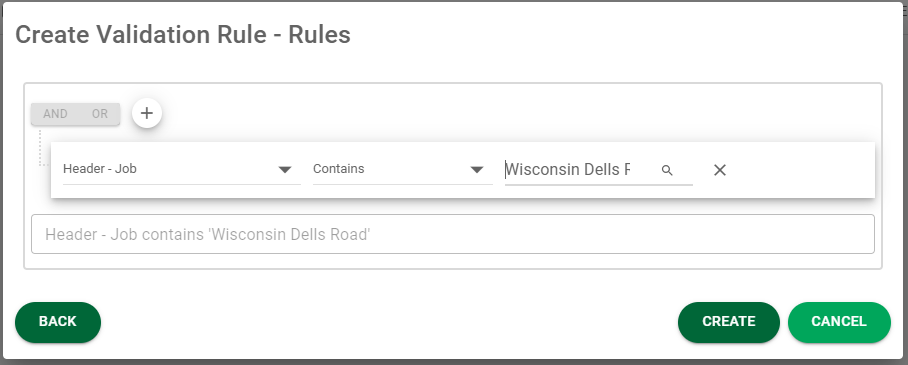Click the Header - Job label text
The width and height of the screenshot is (908, 365).
tap(100, 169)
